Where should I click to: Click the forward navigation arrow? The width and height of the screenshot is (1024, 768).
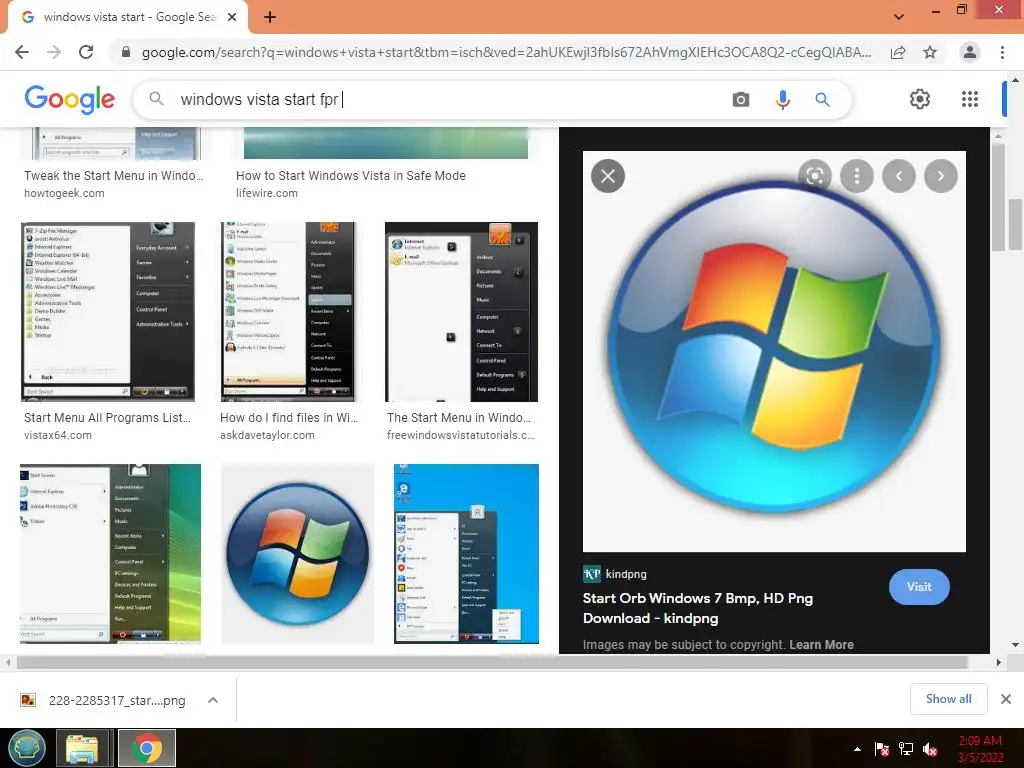(x=54, y=52)
